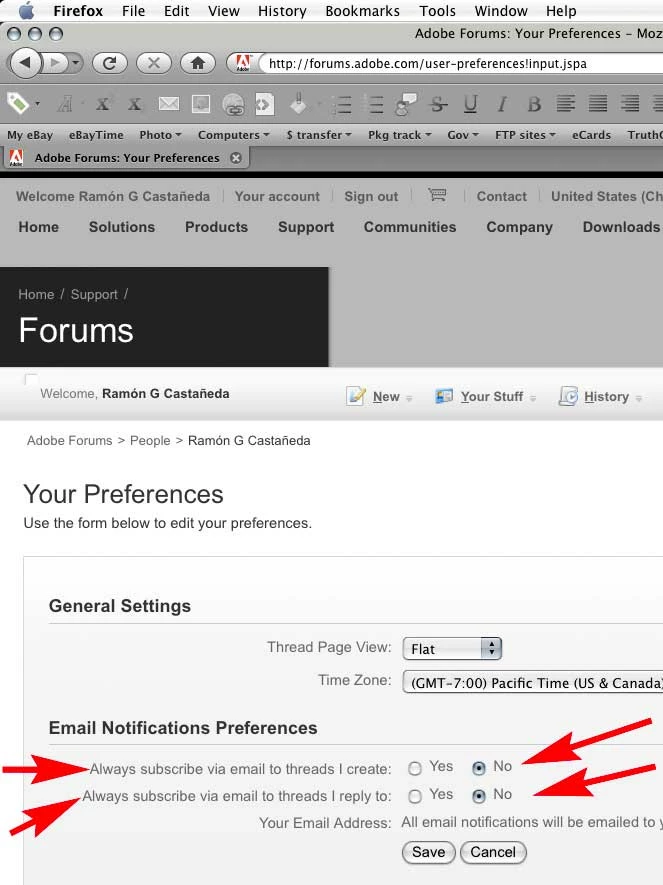Click the Support breadcrumb above Forums
This screenshot has height=885, width=663.
click(94, 294)
